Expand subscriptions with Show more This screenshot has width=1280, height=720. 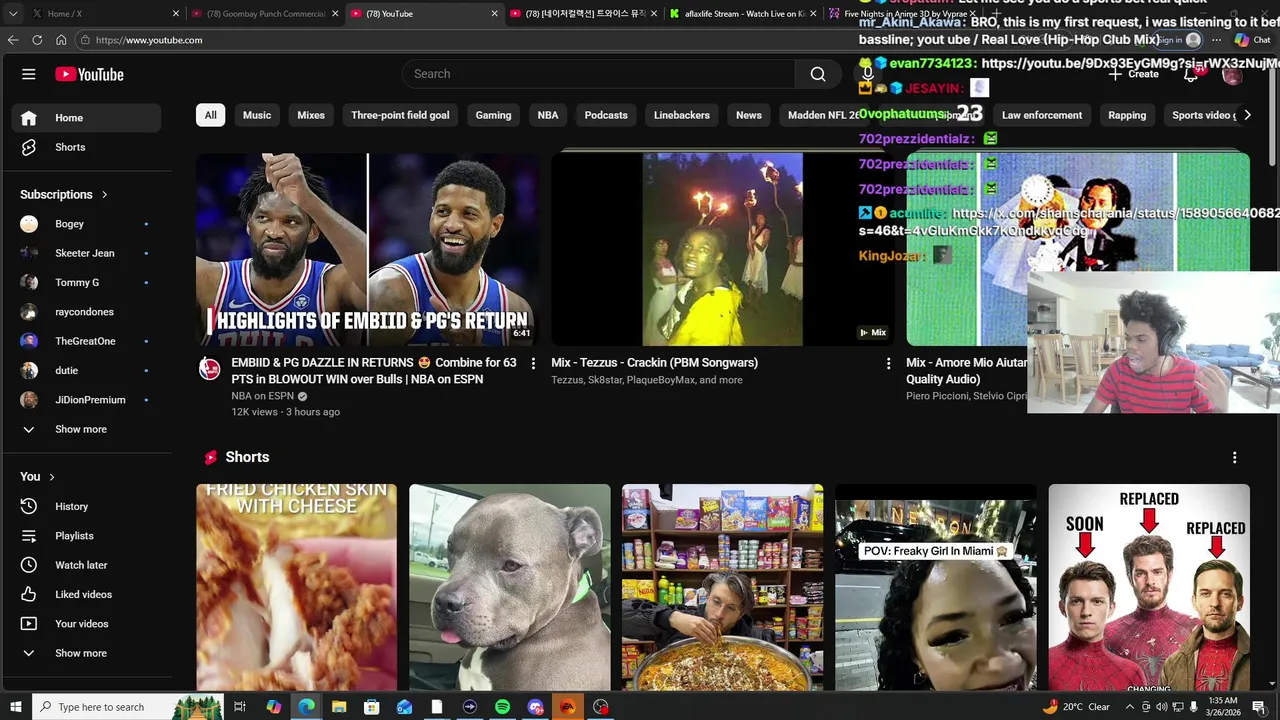86,429
